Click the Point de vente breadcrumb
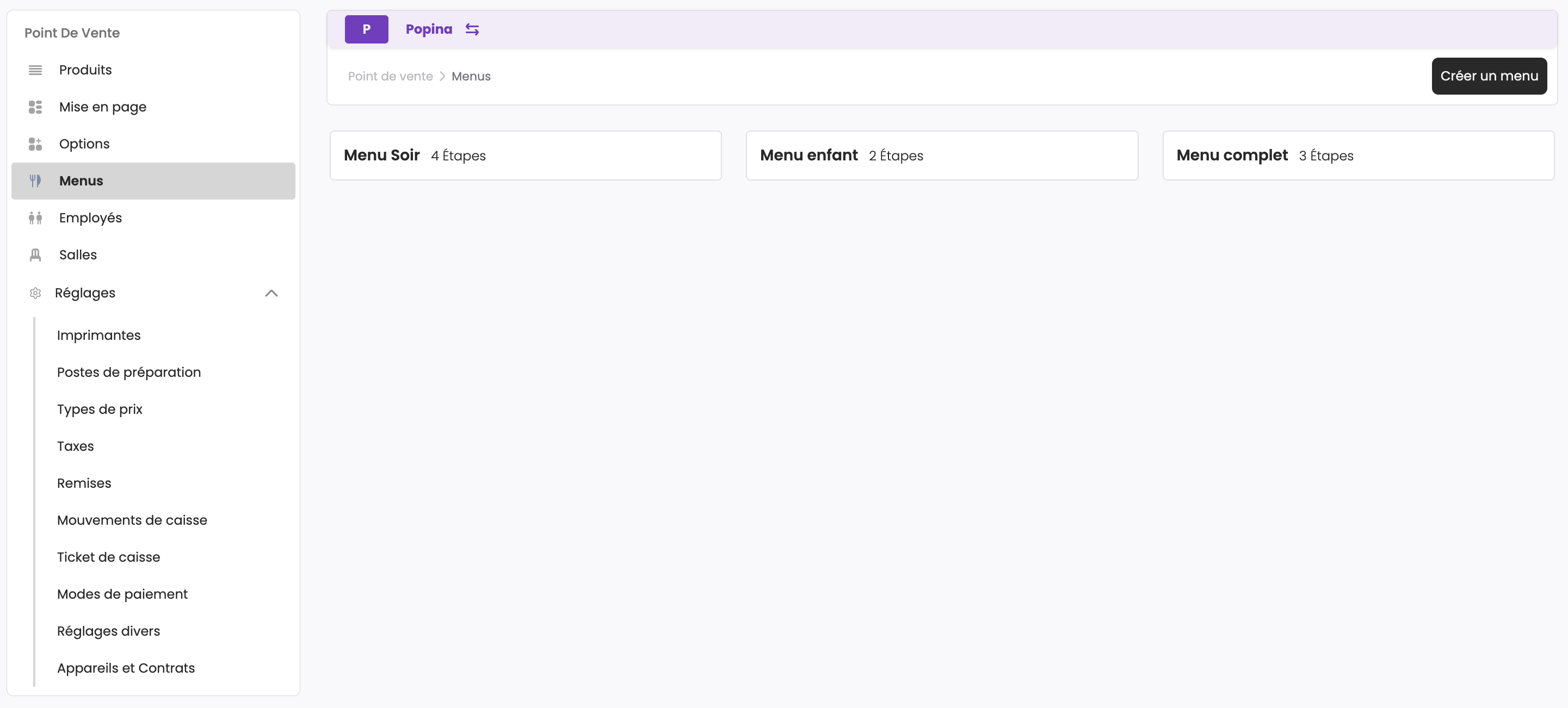1568x708 pixels. pos(390,76)
